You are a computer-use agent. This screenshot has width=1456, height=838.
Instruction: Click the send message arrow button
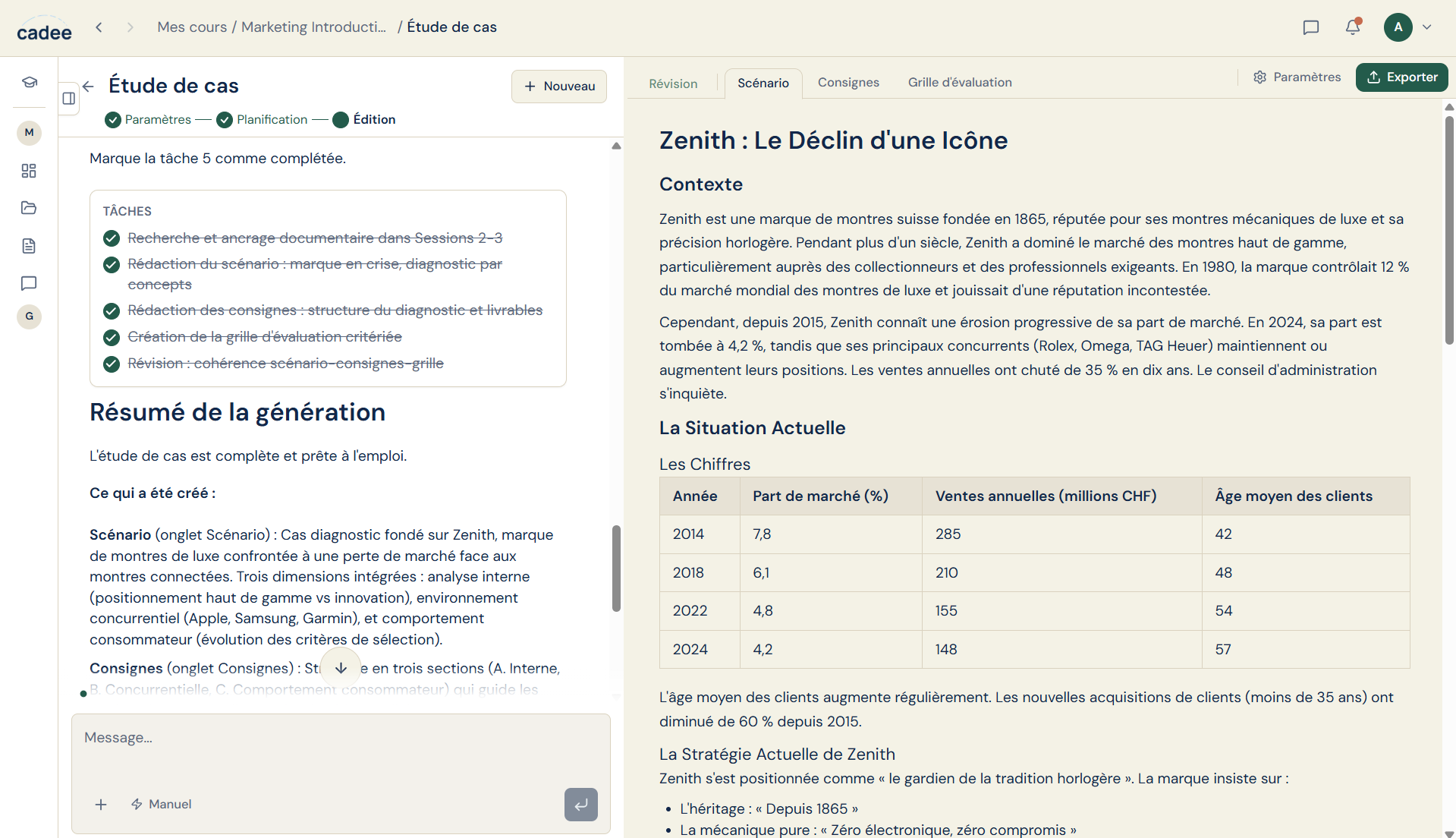[x=581, y=805]
